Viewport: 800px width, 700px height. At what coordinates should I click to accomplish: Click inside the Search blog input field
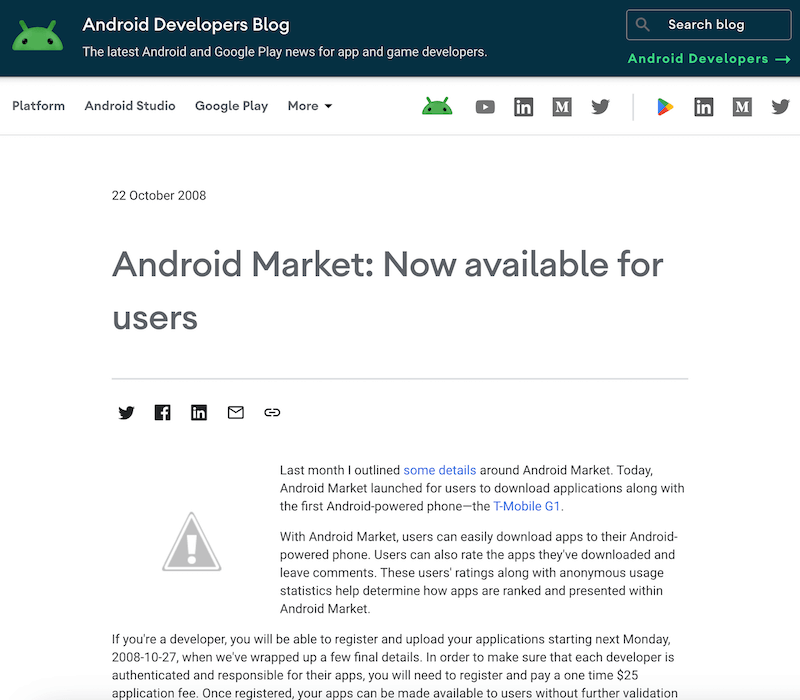(710, 24)
